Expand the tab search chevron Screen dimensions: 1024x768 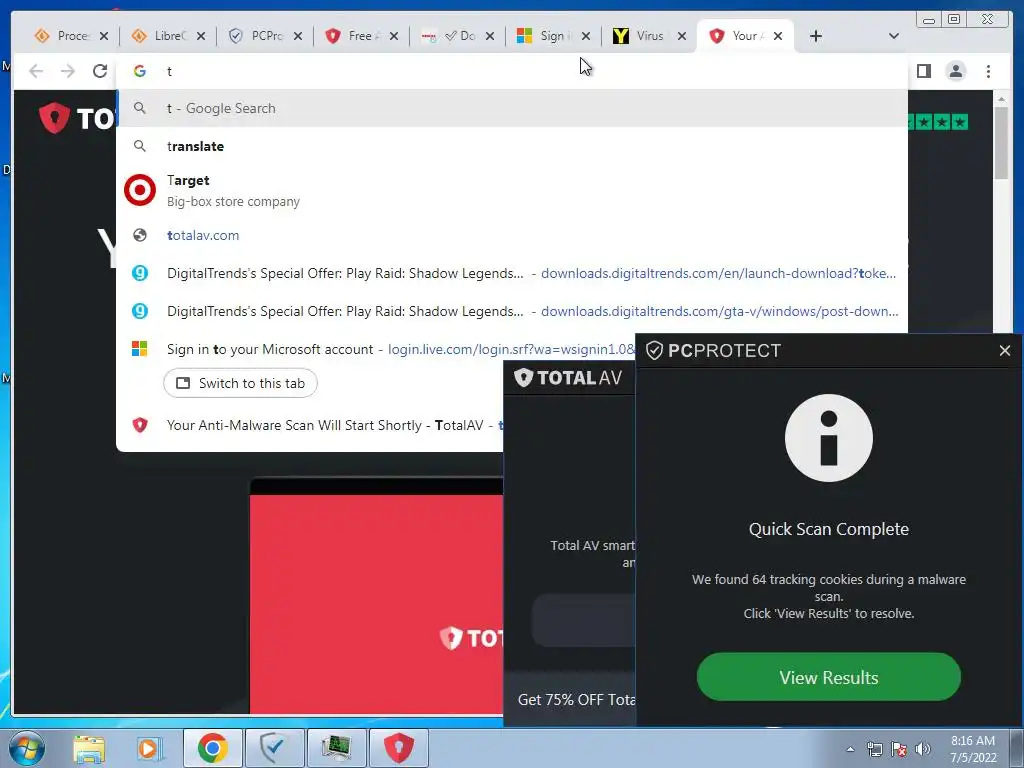893,36
